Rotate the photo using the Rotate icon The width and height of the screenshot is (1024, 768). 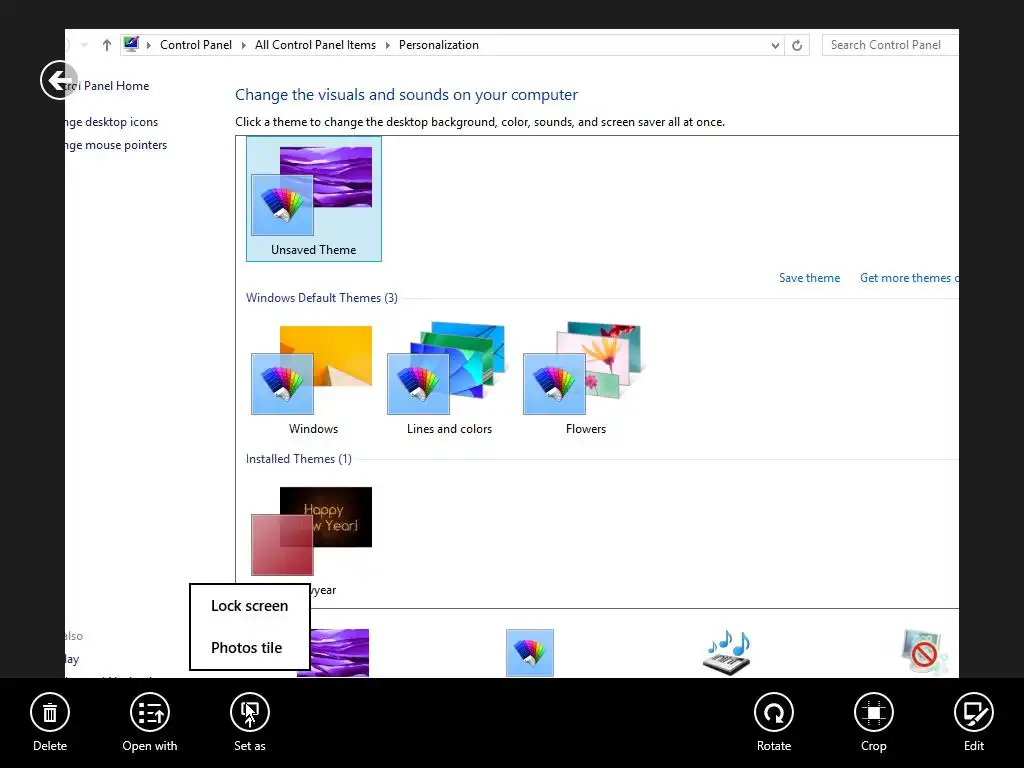tap(774, 712)
